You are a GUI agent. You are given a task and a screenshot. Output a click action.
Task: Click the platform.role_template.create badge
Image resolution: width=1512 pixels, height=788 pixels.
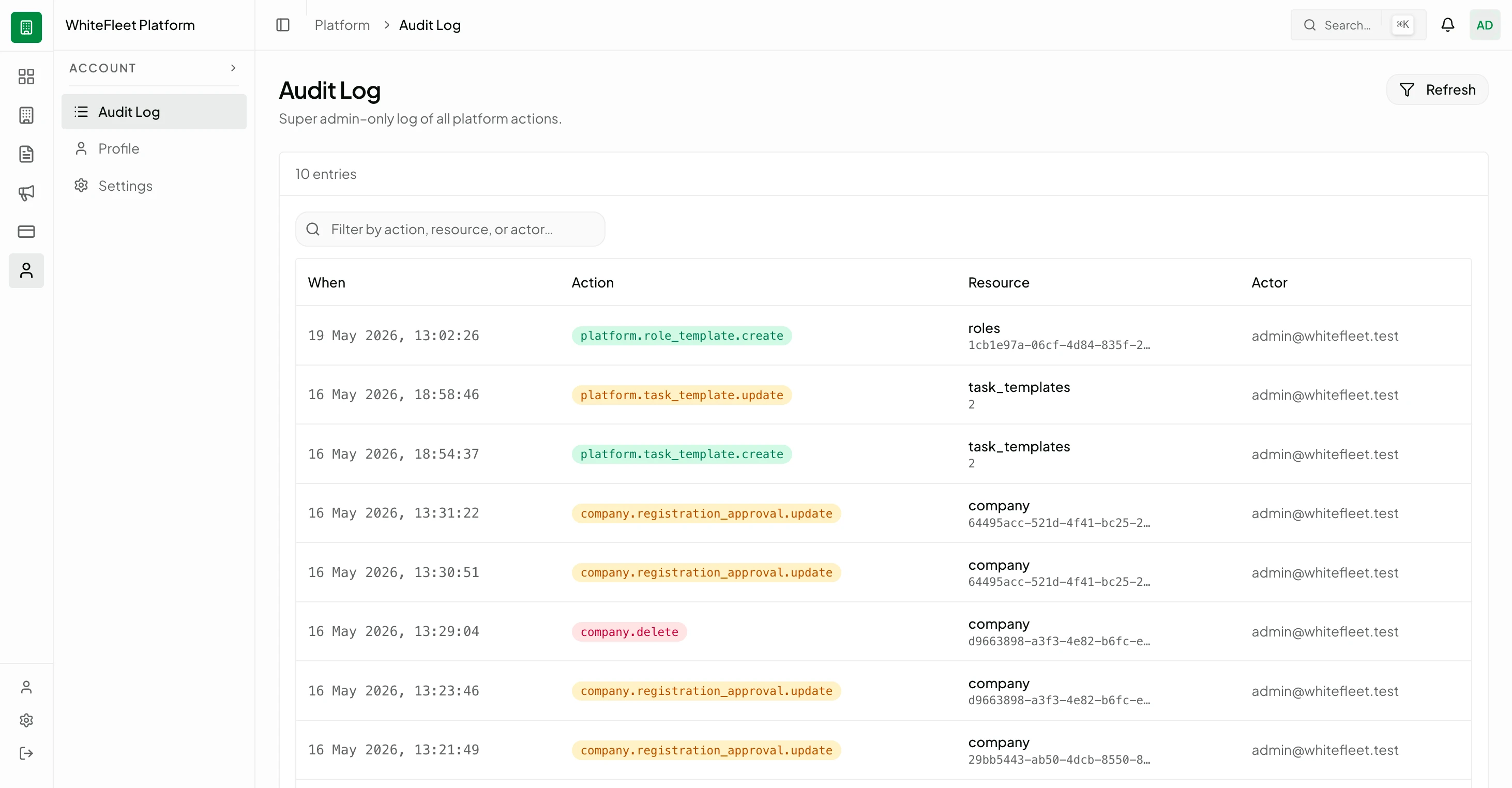(682, 336)
